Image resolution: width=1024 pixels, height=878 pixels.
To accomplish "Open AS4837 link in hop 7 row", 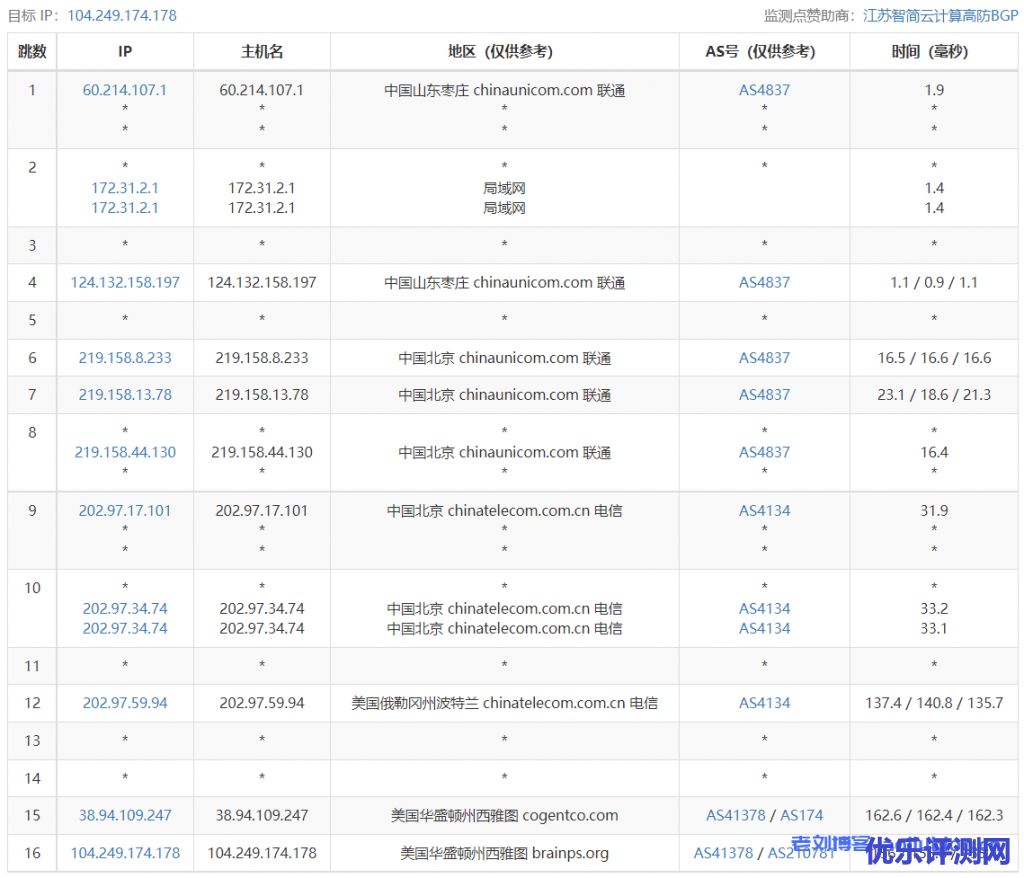I will coord(764,395).
